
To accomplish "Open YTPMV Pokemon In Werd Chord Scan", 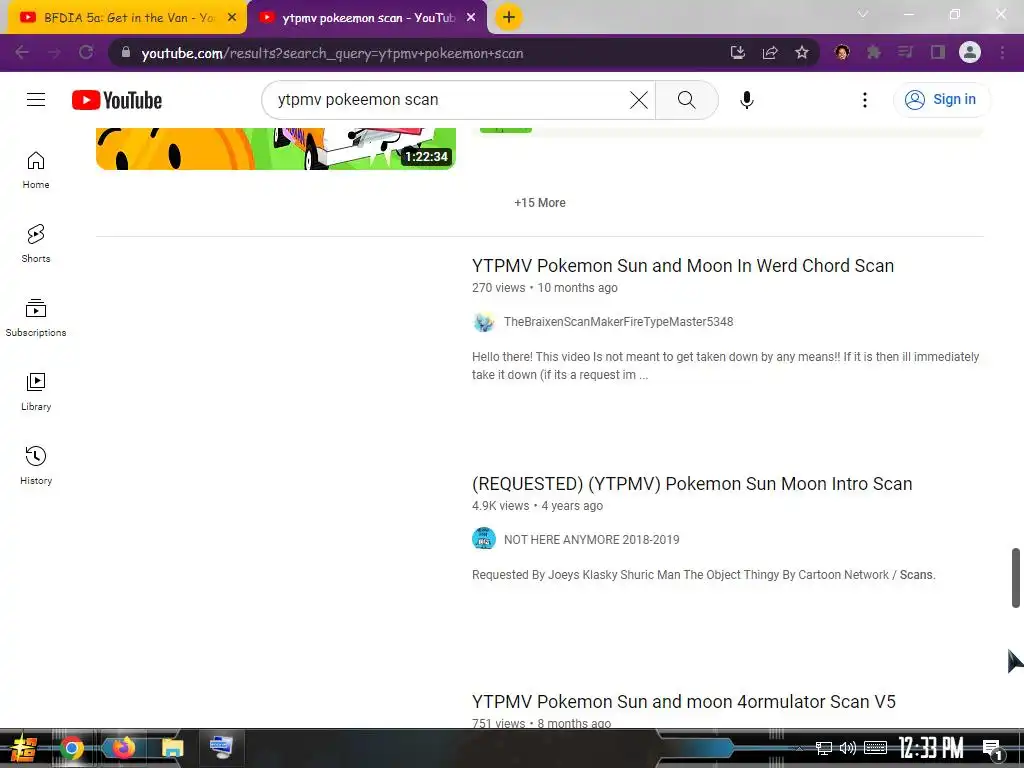I will click(x=682, y=266).
